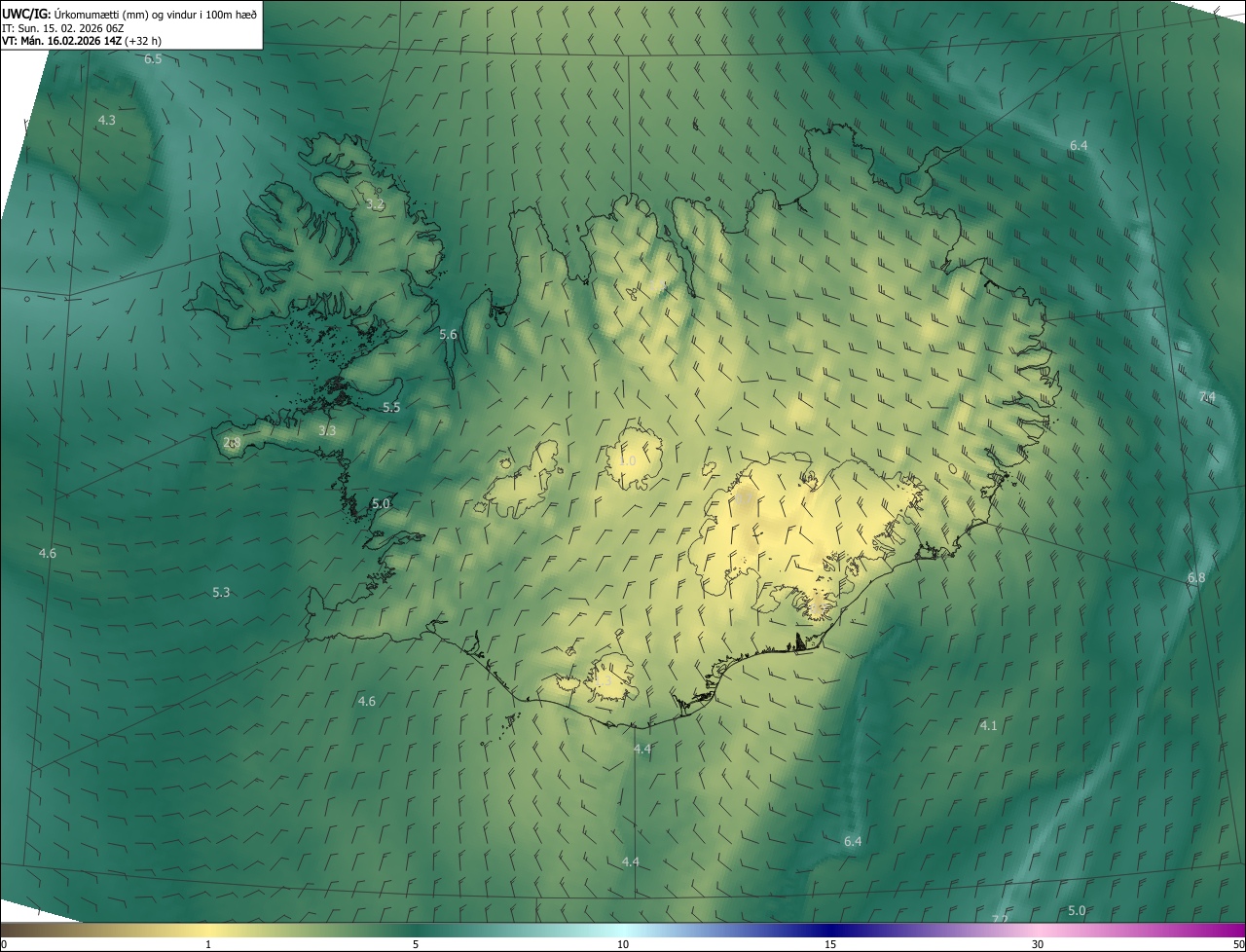This screenshot has height=952, width=1246.
Task: Click the colour scale label '30'
Action: coord(1038,944)
